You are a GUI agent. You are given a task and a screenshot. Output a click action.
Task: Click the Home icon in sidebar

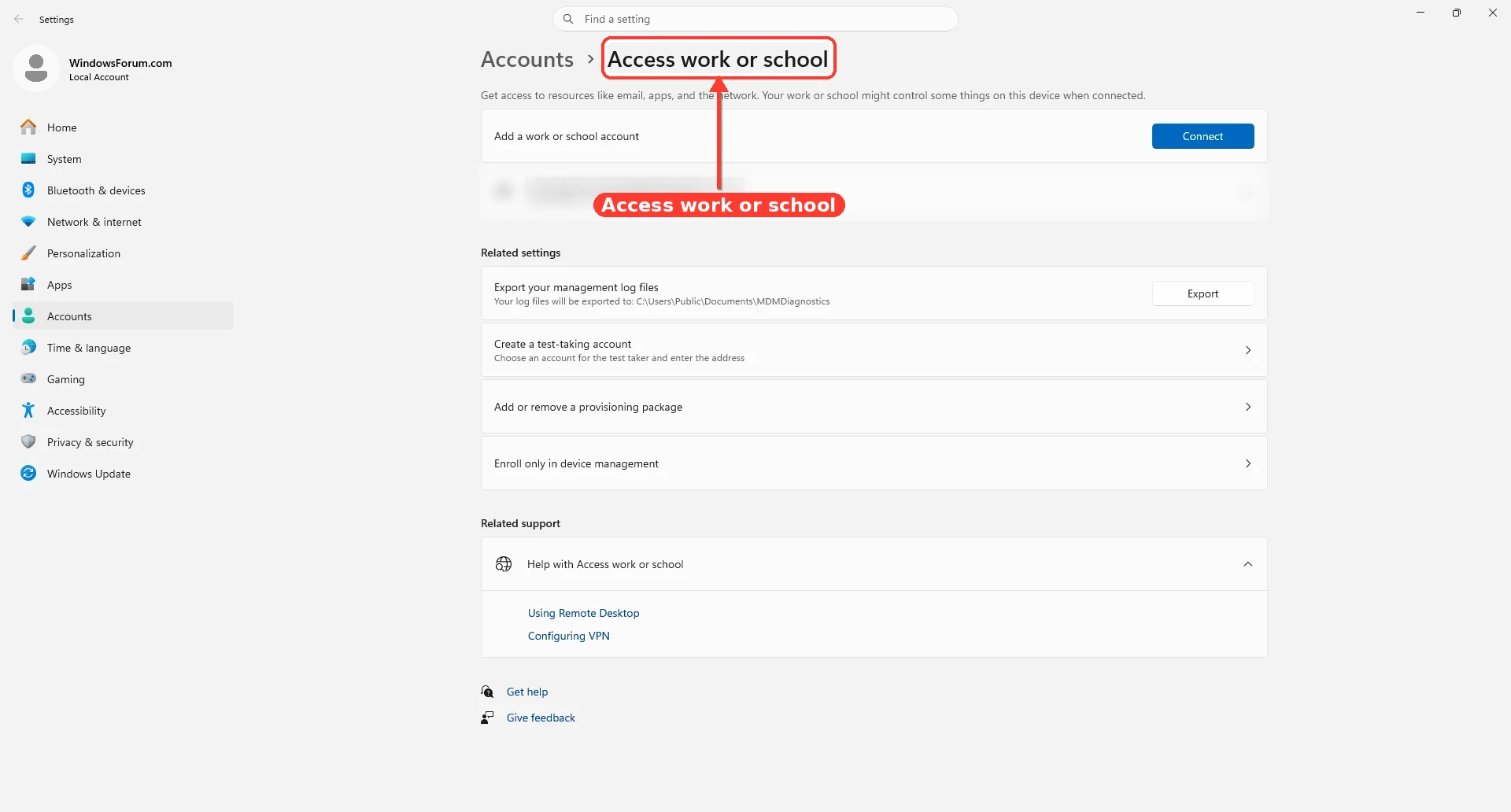[x=28, y=127]
